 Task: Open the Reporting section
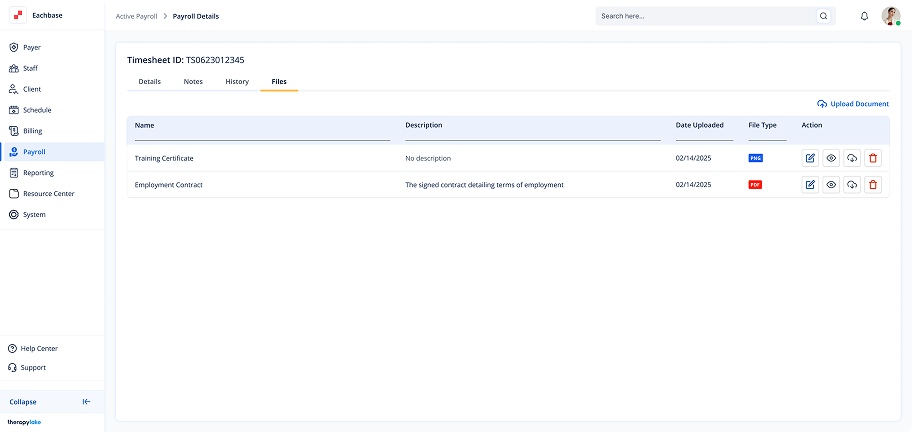(52, 173)
